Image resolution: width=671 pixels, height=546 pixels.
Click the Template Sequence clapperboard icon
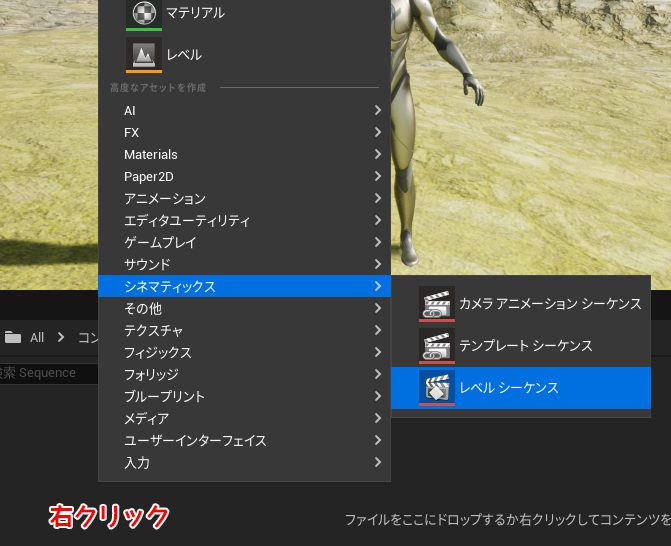pos(437,345)
